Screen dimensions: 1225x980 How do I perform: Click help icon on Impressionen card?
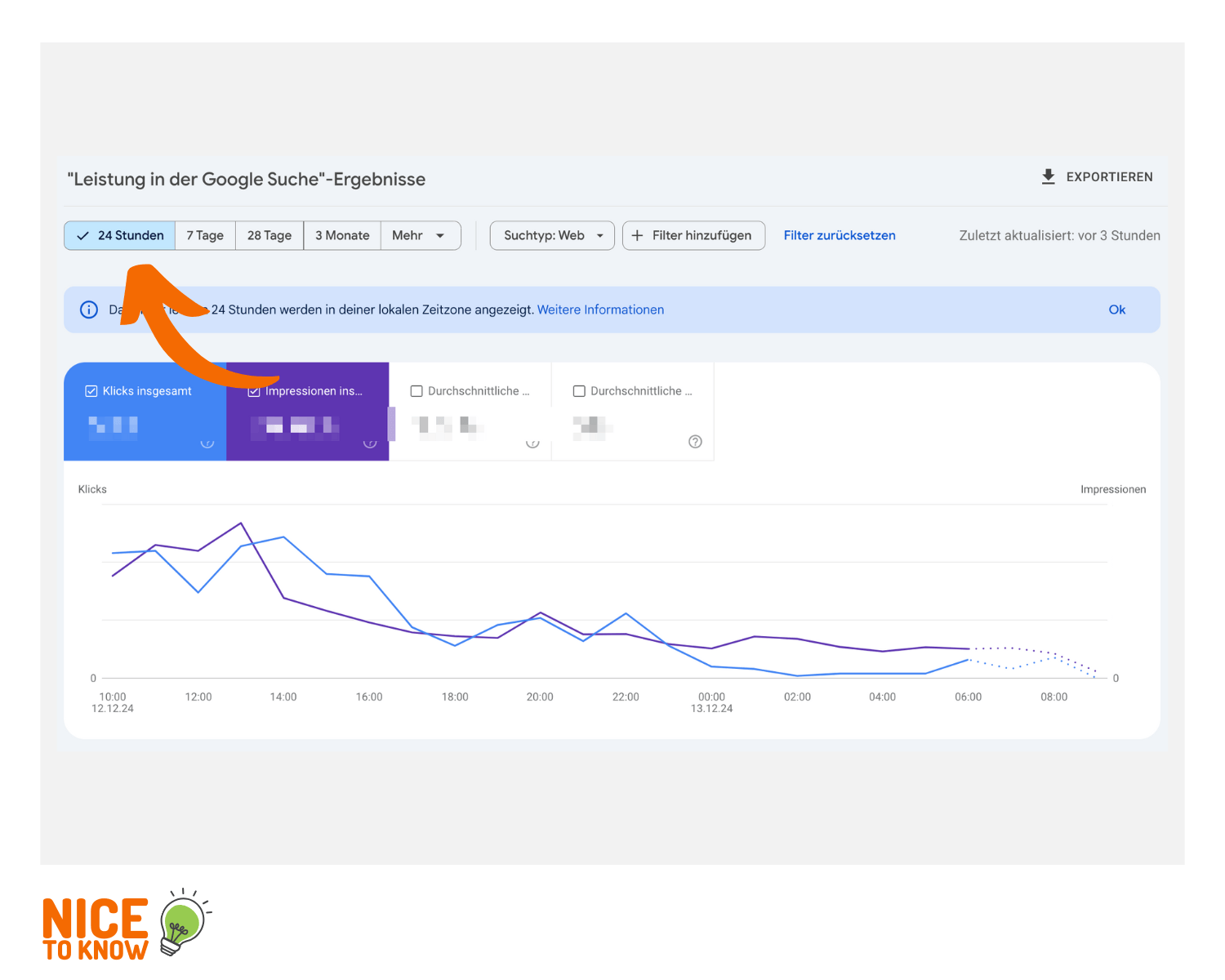tap(370, 442)
